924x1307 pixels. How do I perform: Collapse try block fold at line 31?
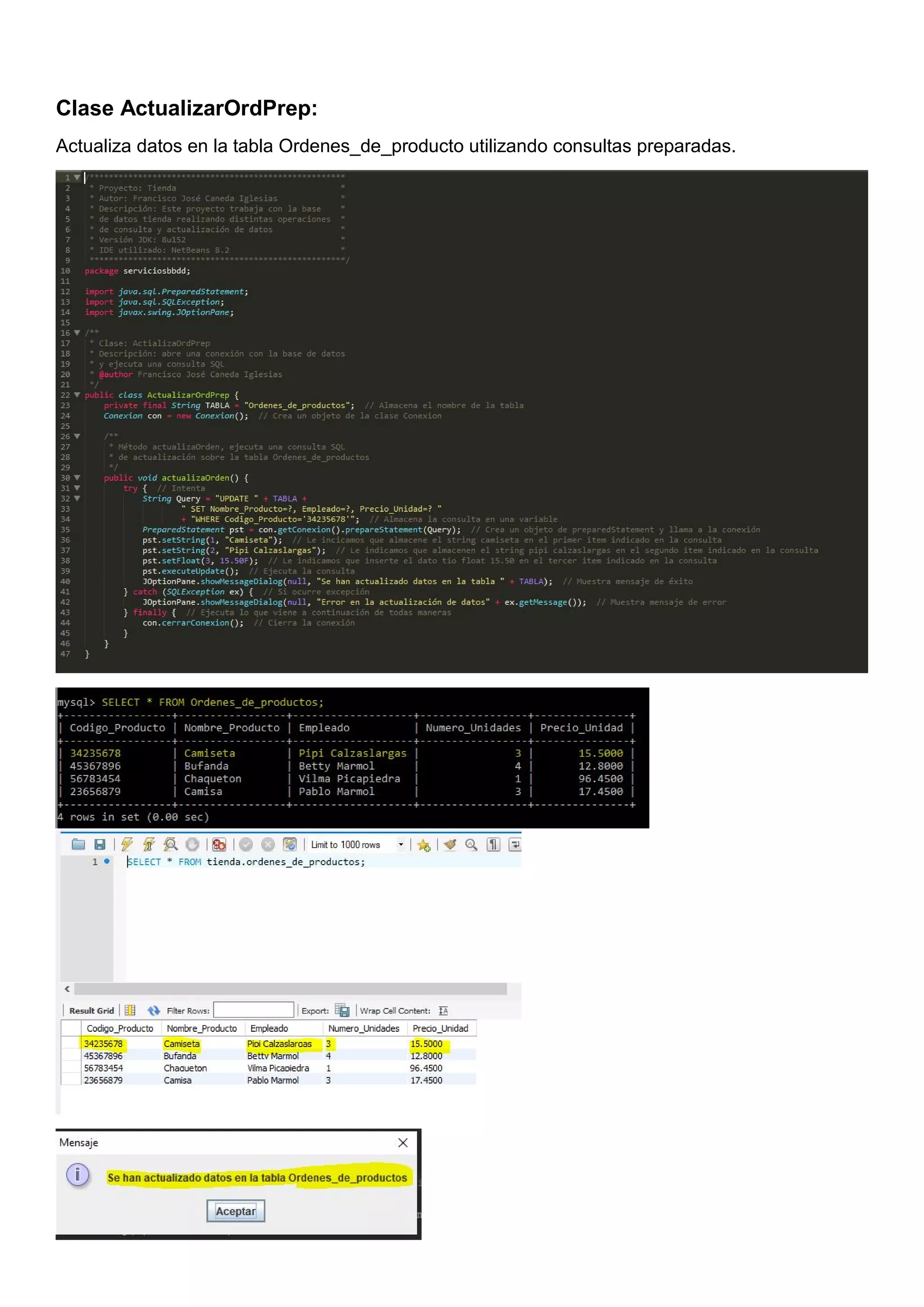click(77, 488)
